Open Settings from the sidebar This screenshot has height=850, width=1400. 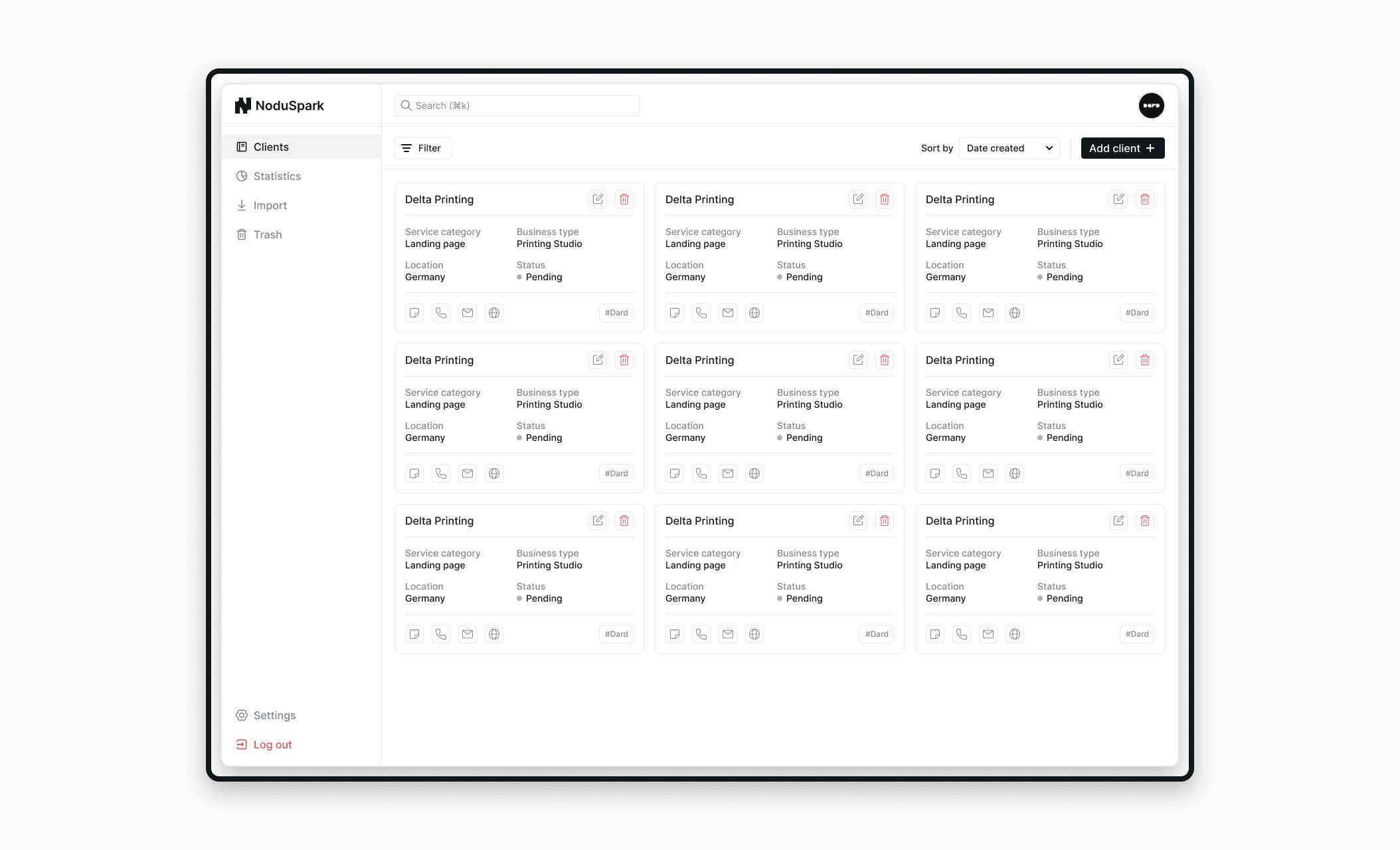tap(302, 715)
